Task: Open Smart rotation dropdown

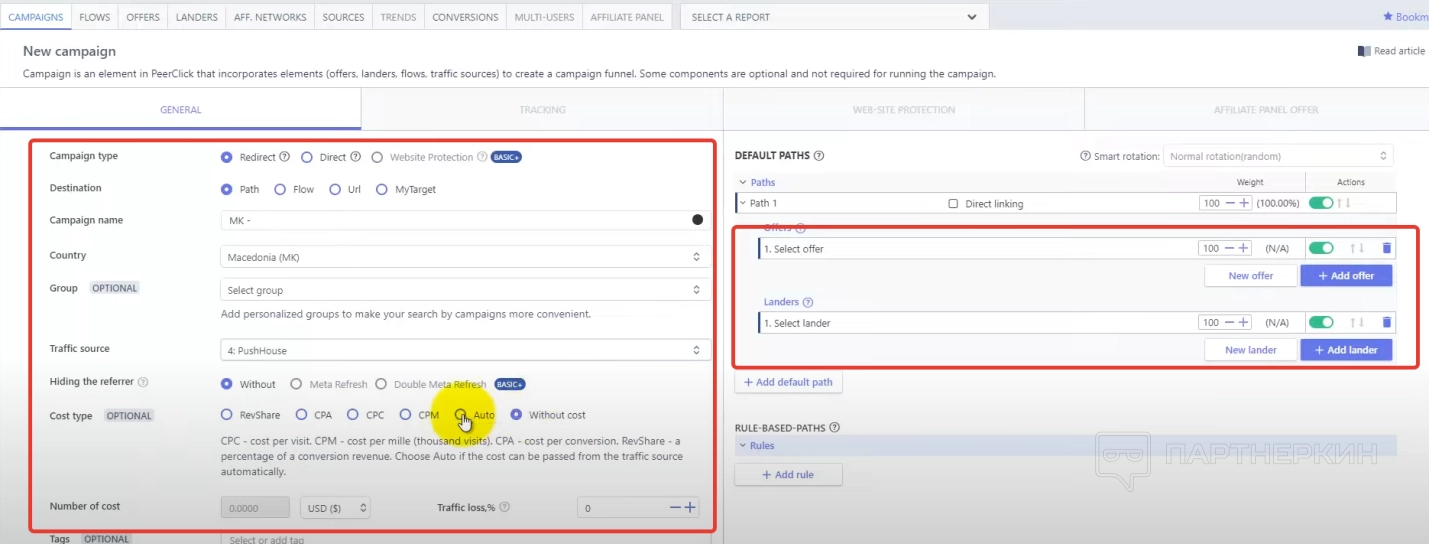Action: click(x=1278, y=156)
